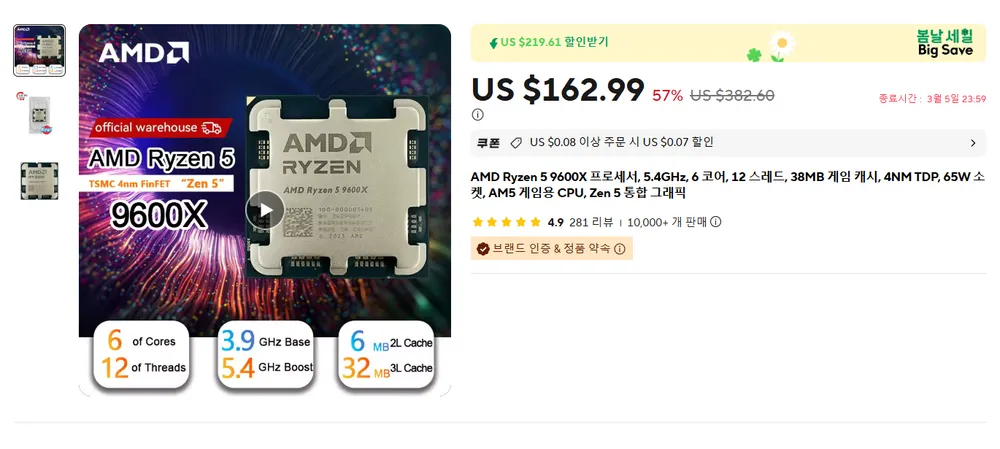Click the Big Save banner logo

tap(945, 43)
